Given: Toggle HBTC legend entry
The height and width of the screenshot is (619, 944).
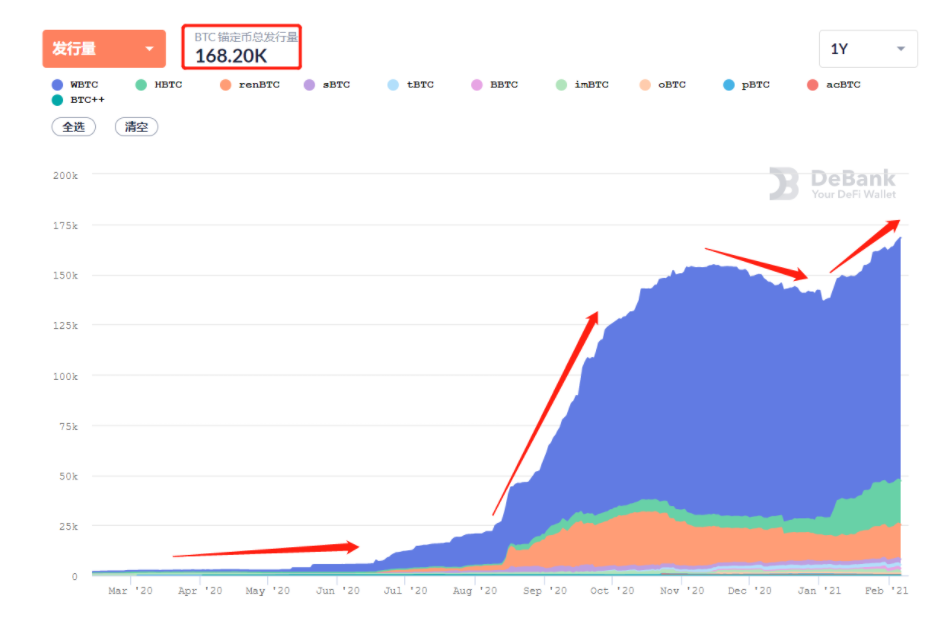Looking at the screenshot, I should click(158, 85).
